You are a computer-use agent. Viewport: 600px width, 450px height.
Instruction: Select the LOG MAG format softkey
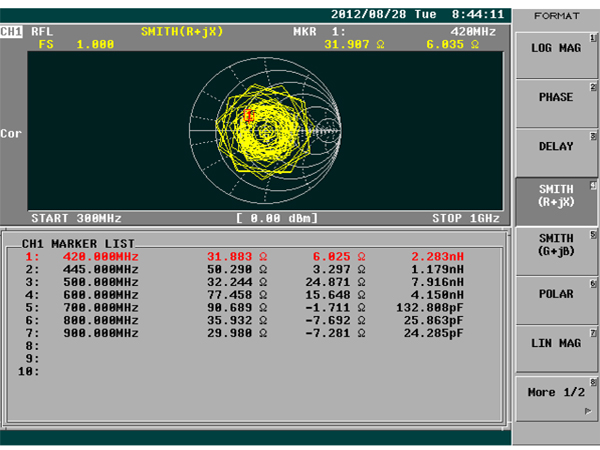click(x=556, y=55)
